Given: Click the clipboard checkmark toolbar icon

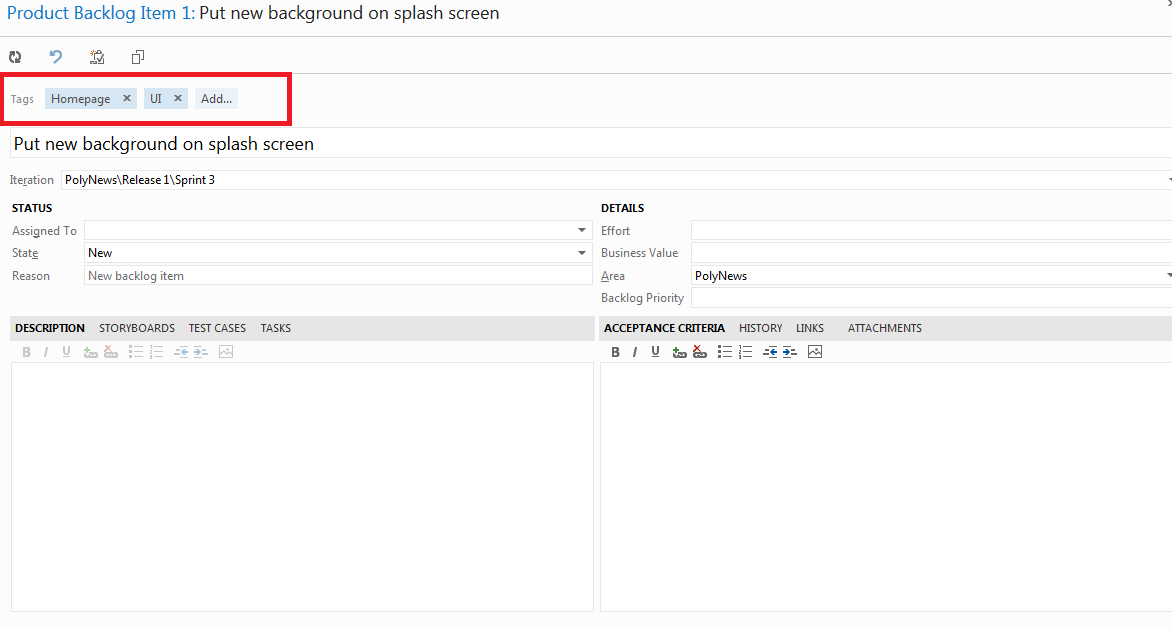Looking at the screenshot, I should [x=97, y=57].
